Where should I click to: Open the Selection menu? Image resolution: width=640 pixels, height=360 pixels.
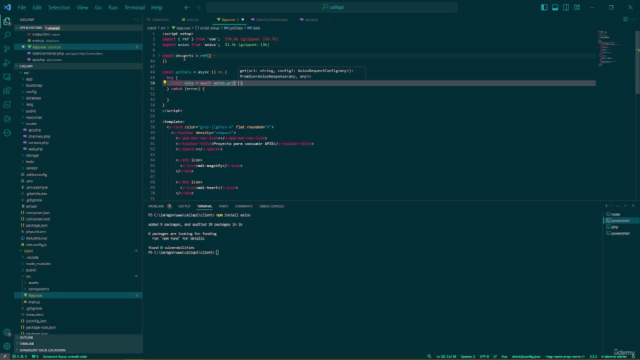pos(59,7)
